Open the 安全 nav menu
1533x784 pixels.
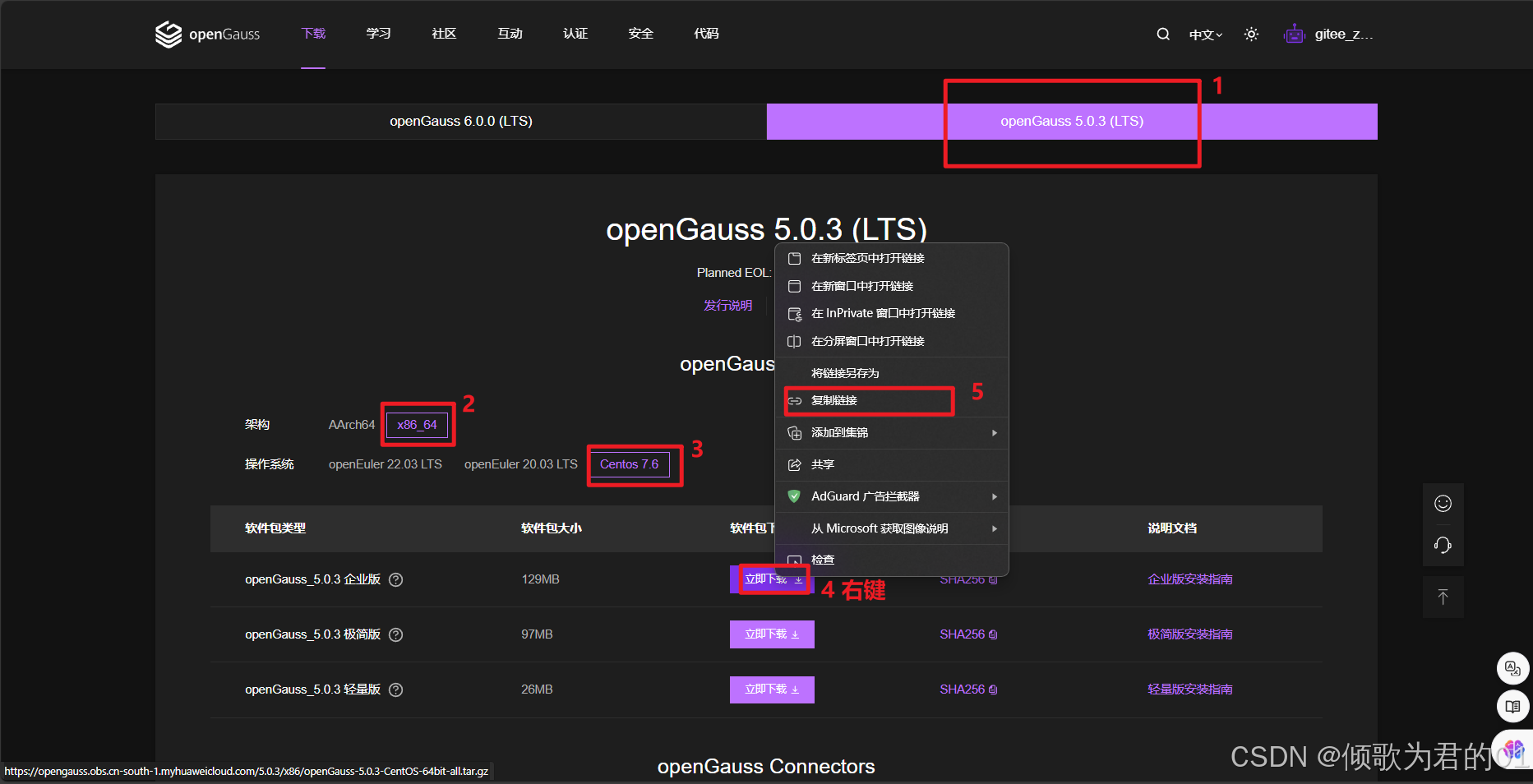click(x=641, y=34)
